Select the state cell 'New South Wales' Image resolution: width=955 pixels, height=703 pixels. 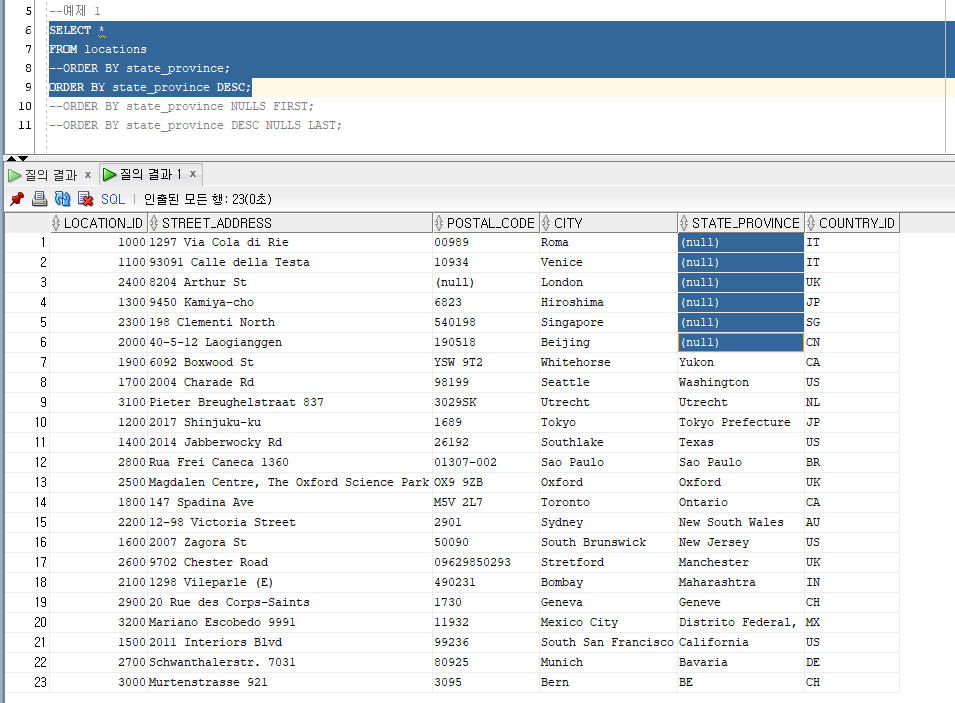point(741,523)
